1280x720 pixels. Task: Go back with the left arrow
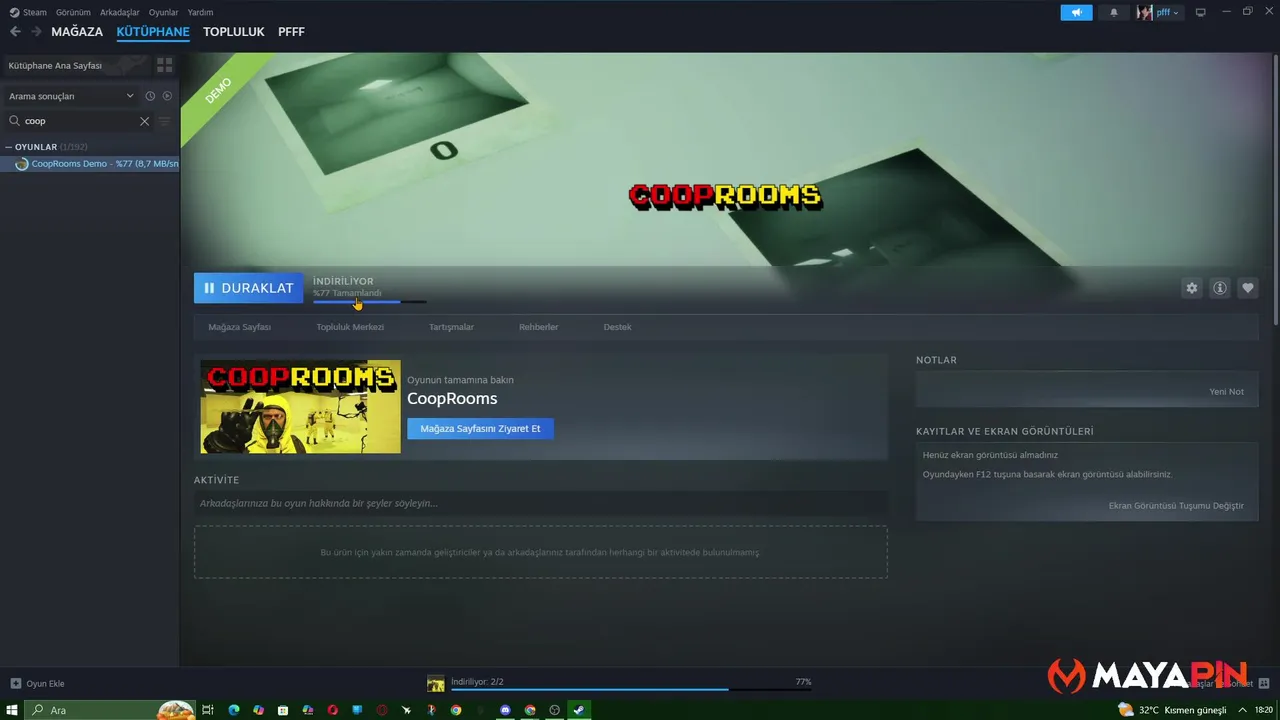coord(15,32)
